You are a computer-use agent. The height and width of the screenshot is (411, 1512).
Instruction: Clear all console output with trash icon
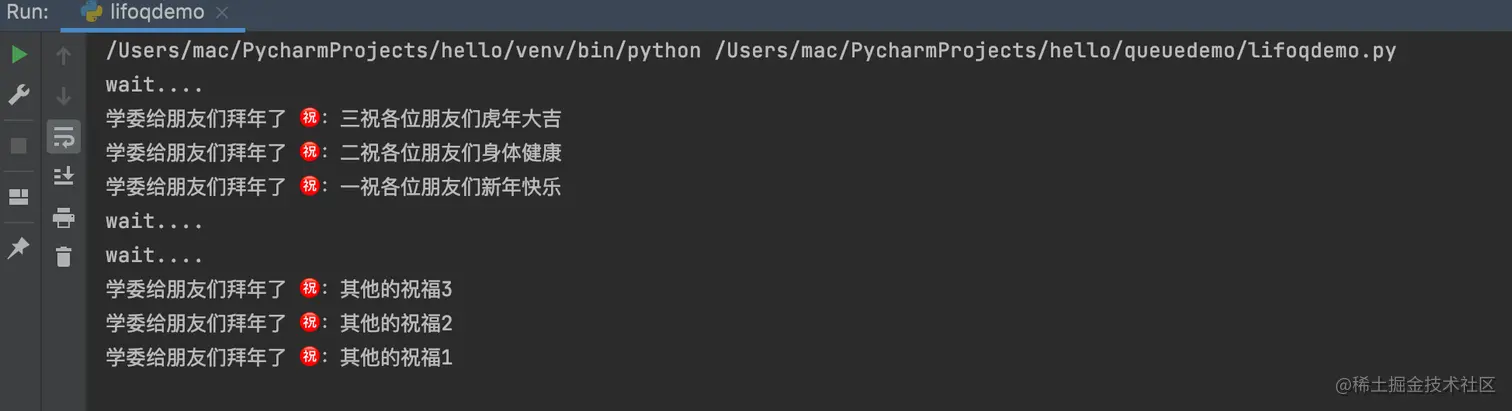tap(64, 257)
